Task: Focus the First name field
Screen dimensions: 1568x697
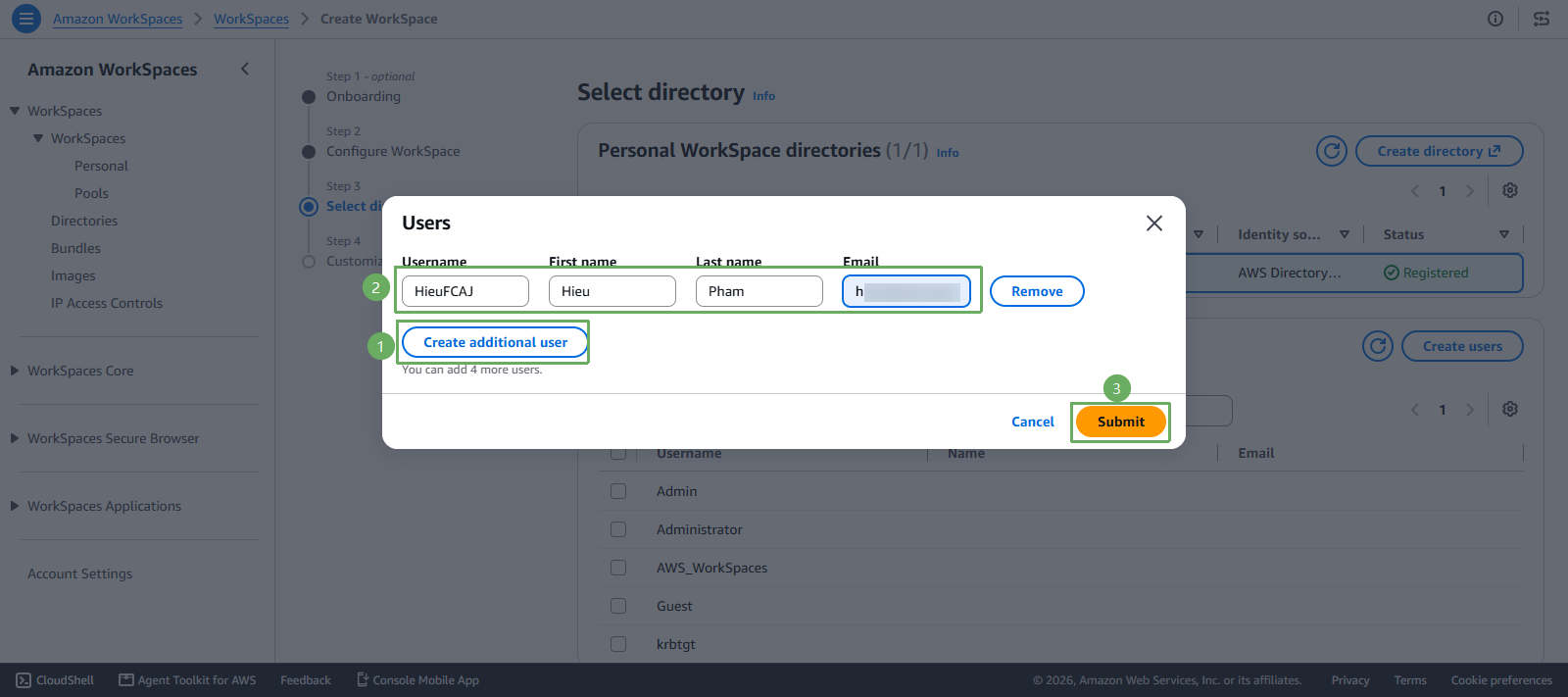Action: click(x=612, y=291)
